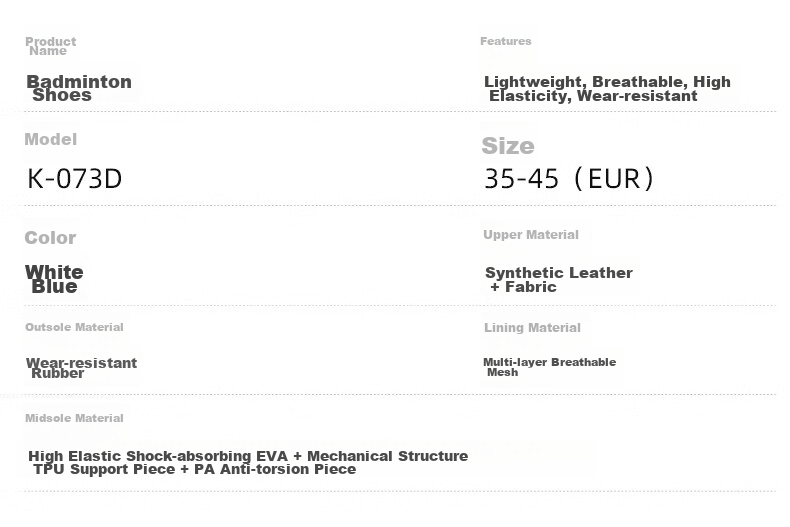Select TPU Support Piece text line
790x527 pixels.
pos(194,470)
